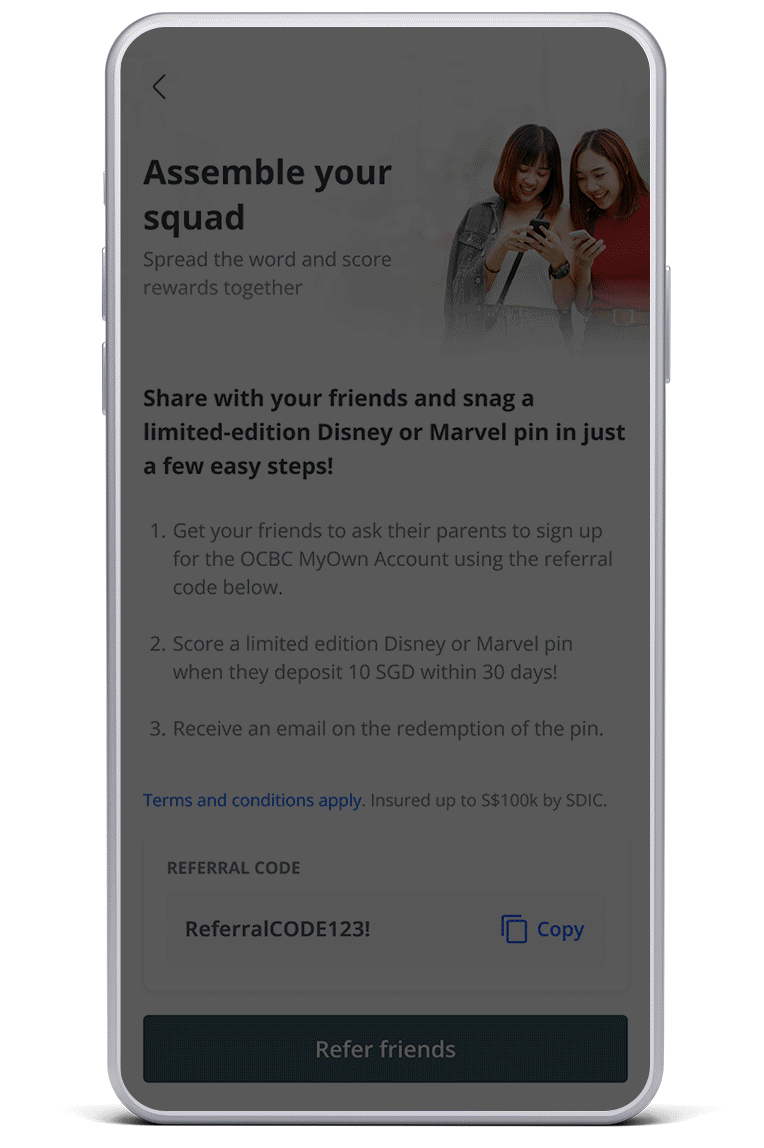Click step 2 about depositing 10 SGD
This screenshot has width=764, height=1148.
(362, 657)
